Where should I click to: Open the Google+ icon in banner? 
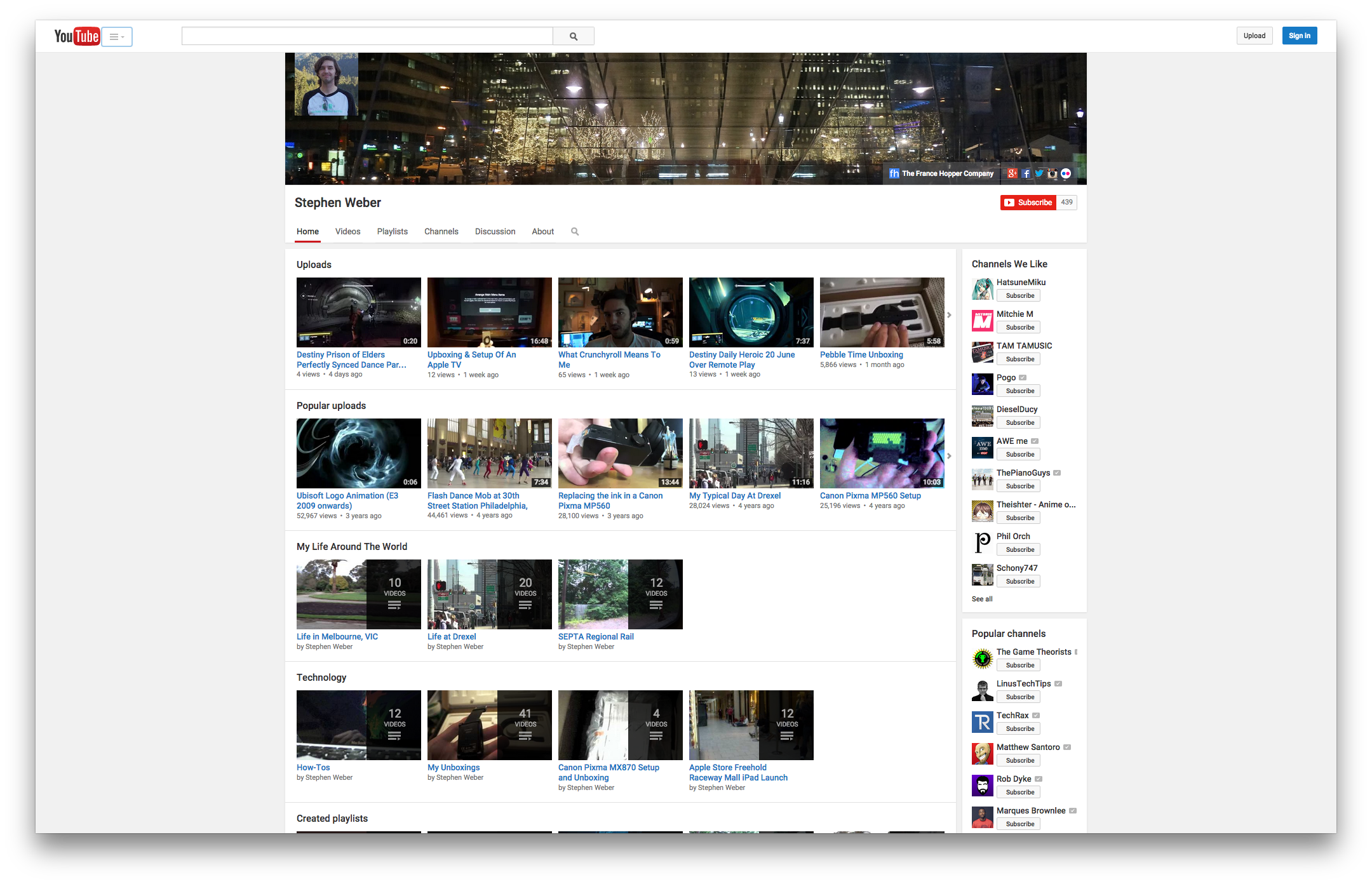(x=1012, y=173)
